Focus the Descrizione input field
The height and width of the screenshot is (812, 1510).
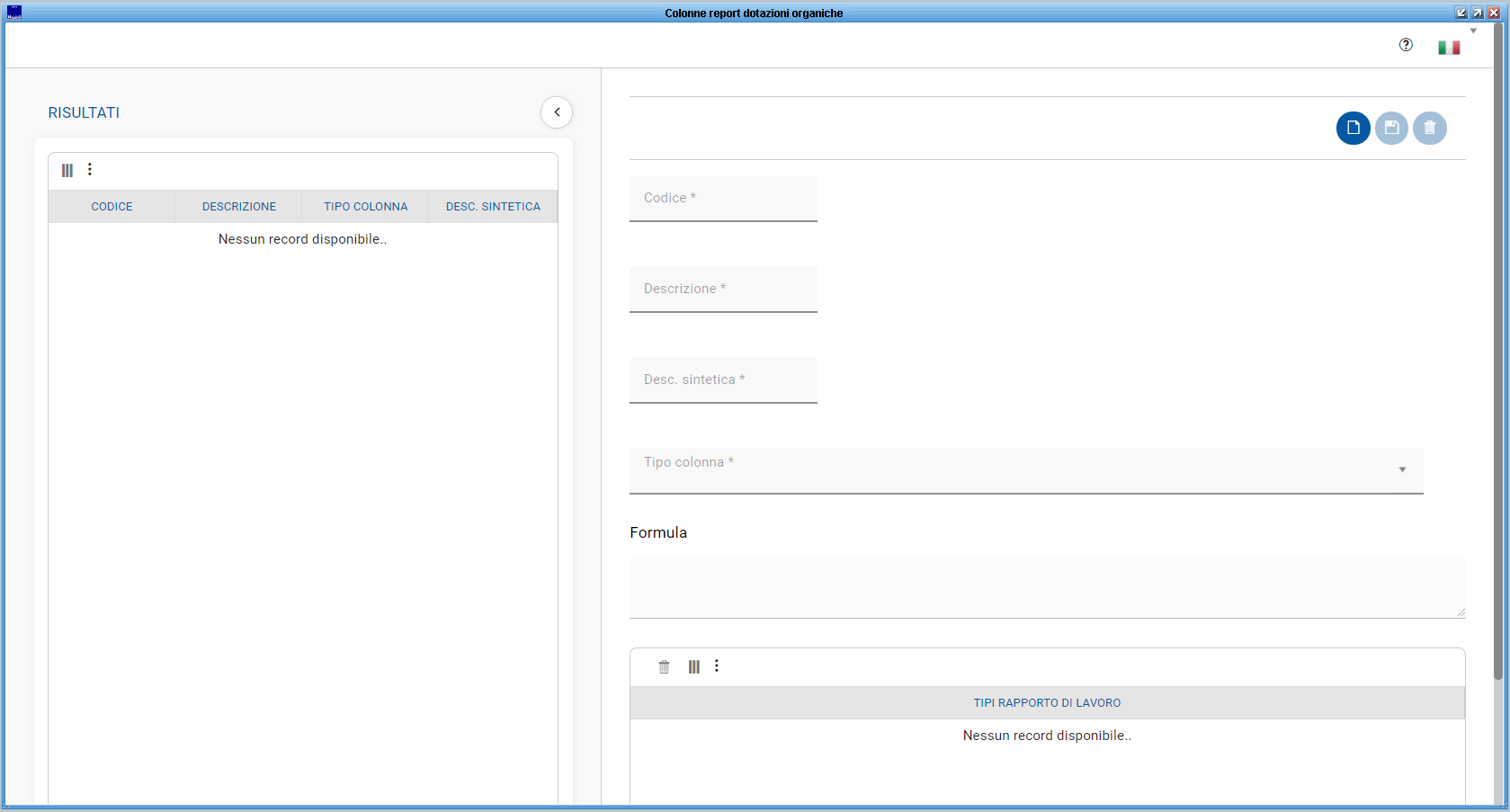click(x=723, y=290)
